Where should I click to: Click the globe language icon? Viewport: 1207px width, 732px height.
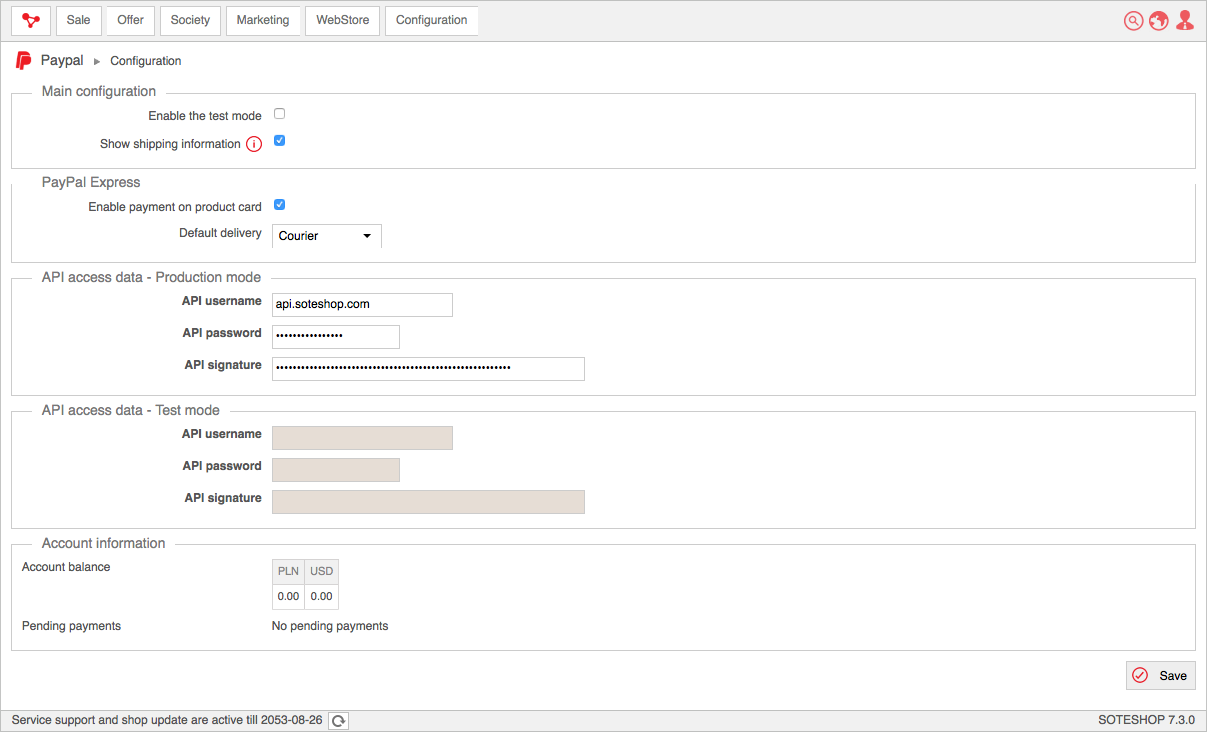1159,21
